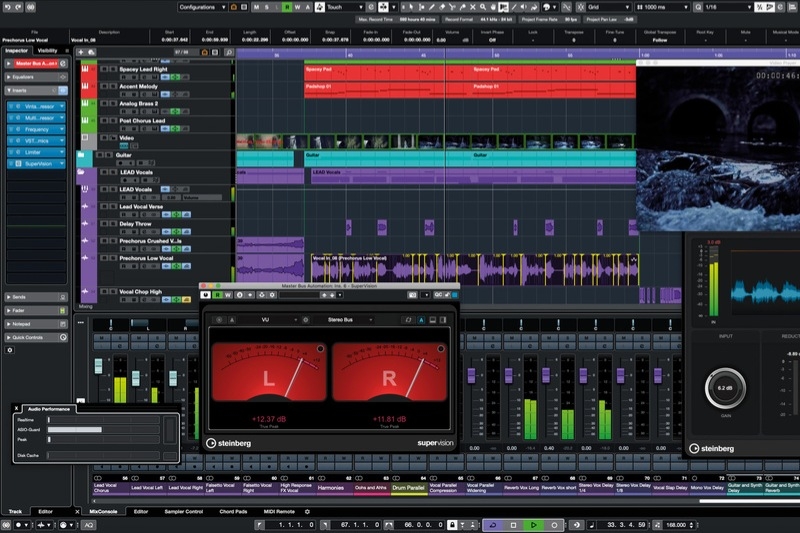This screenshot has width=800, height=533.
Task: Toggle global Write automation W button
Action: (297, 7)
